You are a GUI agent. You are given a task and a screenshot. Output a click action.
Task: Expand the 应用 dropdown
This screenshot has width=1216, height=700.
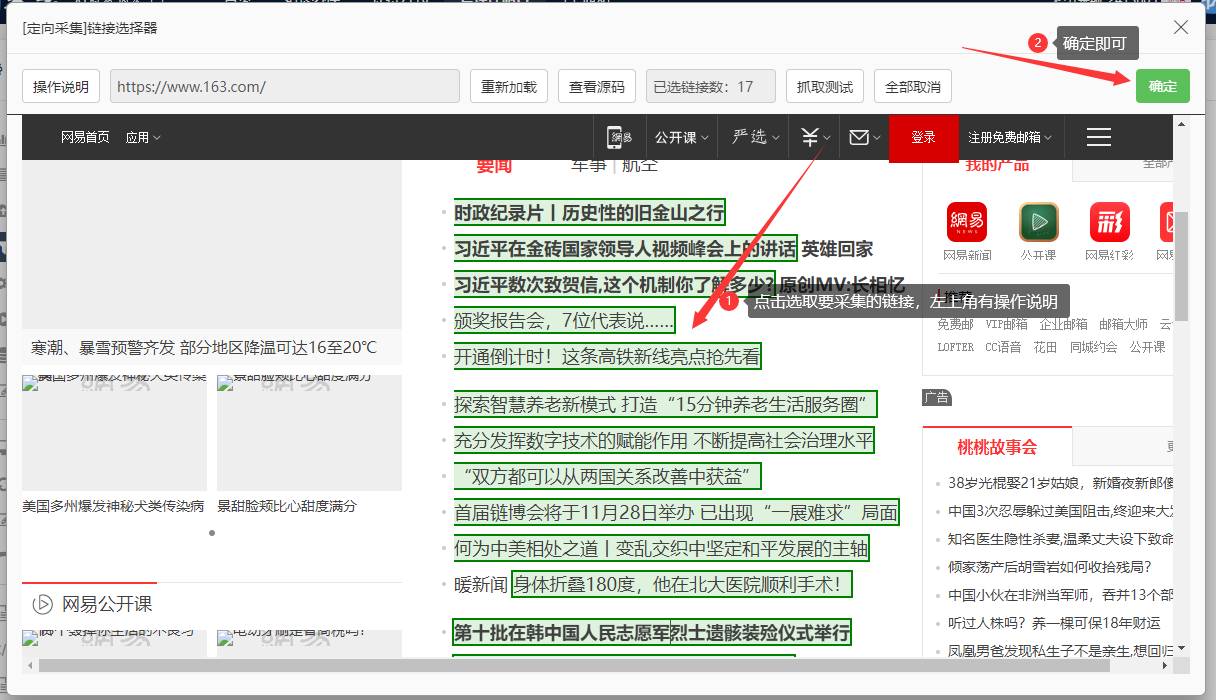coord(143,137)
